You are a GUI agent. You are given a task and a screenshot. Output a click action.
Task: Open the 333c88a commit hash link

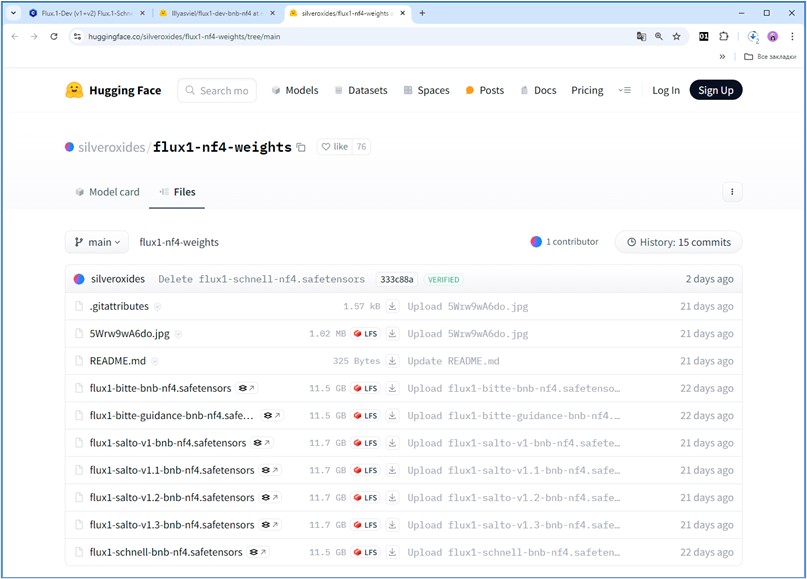pos(397,279)
